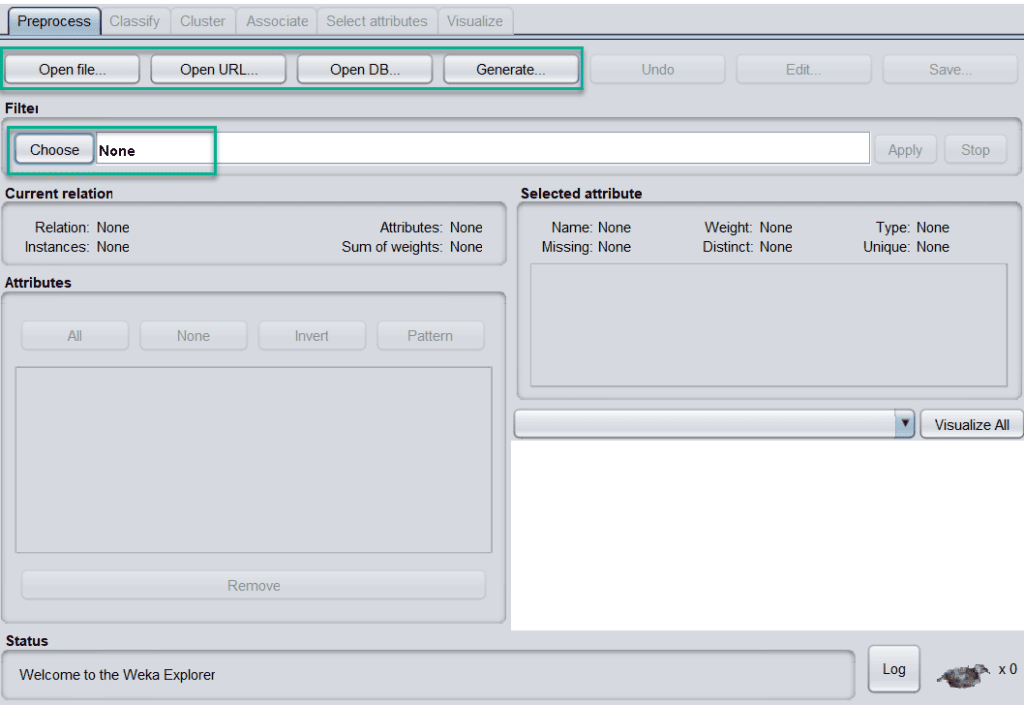The image size is (1024, 705).
Task: Click the Open file... button
Action: click(x=72, y=69)
